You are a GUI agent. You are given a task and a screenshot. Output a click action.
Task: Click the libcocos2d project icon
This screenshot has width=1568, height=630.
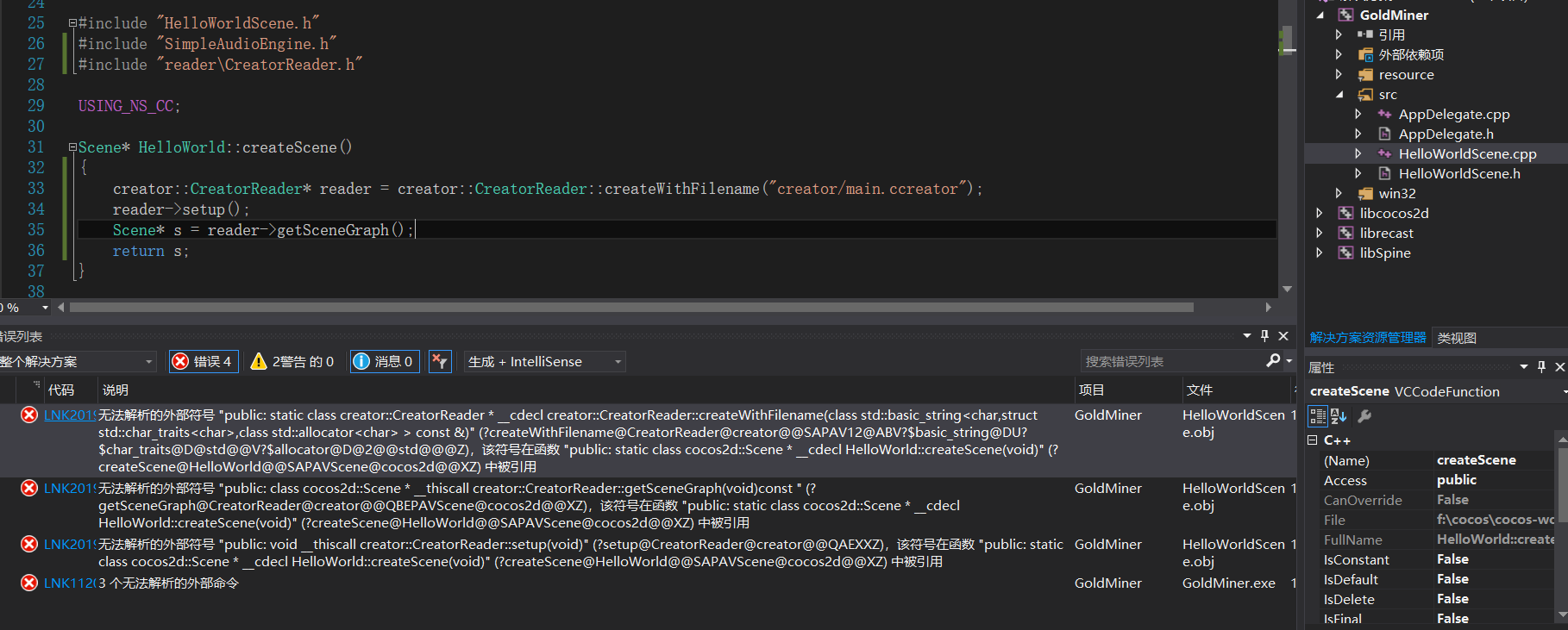click(x=1345, y=214)
